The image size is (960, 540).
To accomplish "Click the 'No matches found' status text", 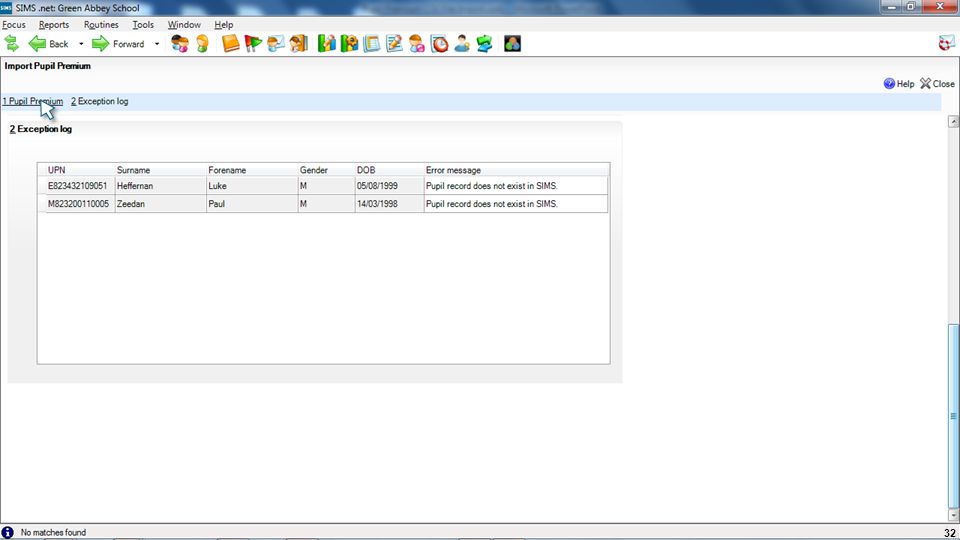I will click(x=53, y=533).
